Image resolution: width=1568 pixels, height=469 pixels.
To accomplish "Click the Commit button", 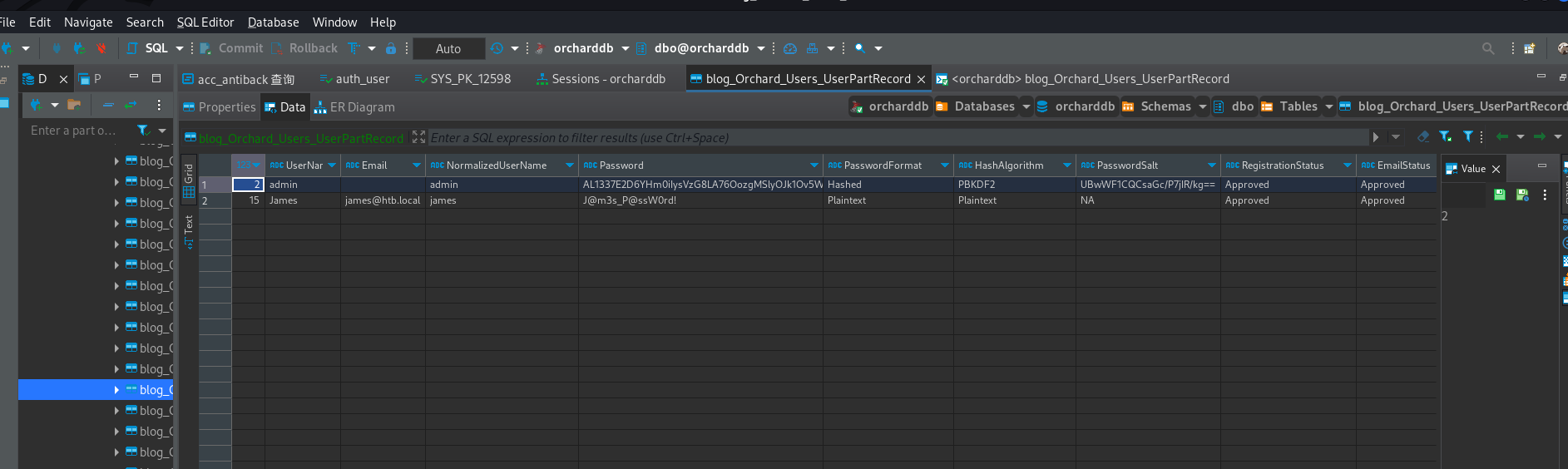I will click(x=232, y=48).
